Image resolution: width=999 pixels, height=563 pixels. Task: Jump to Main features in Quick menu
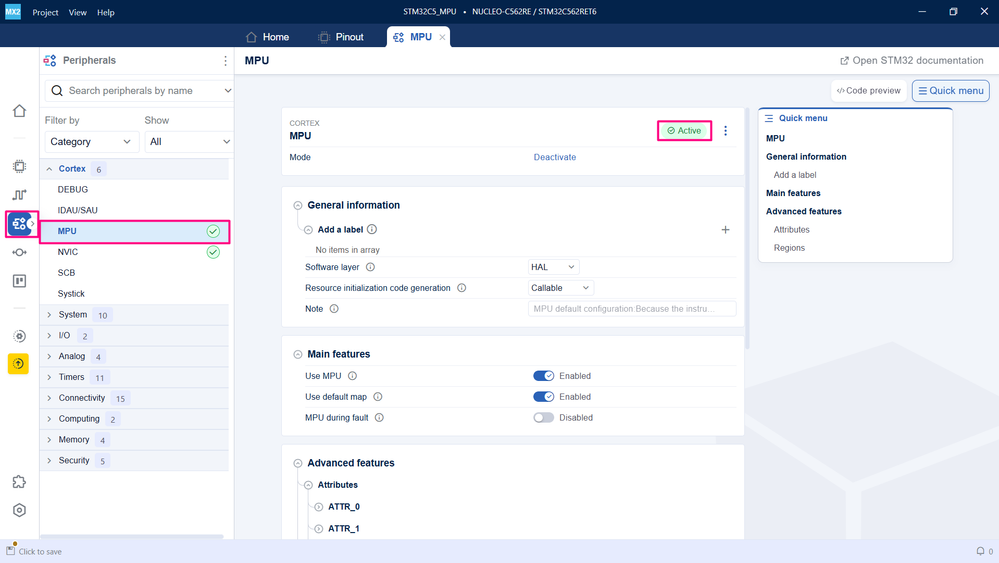[793, 193]
